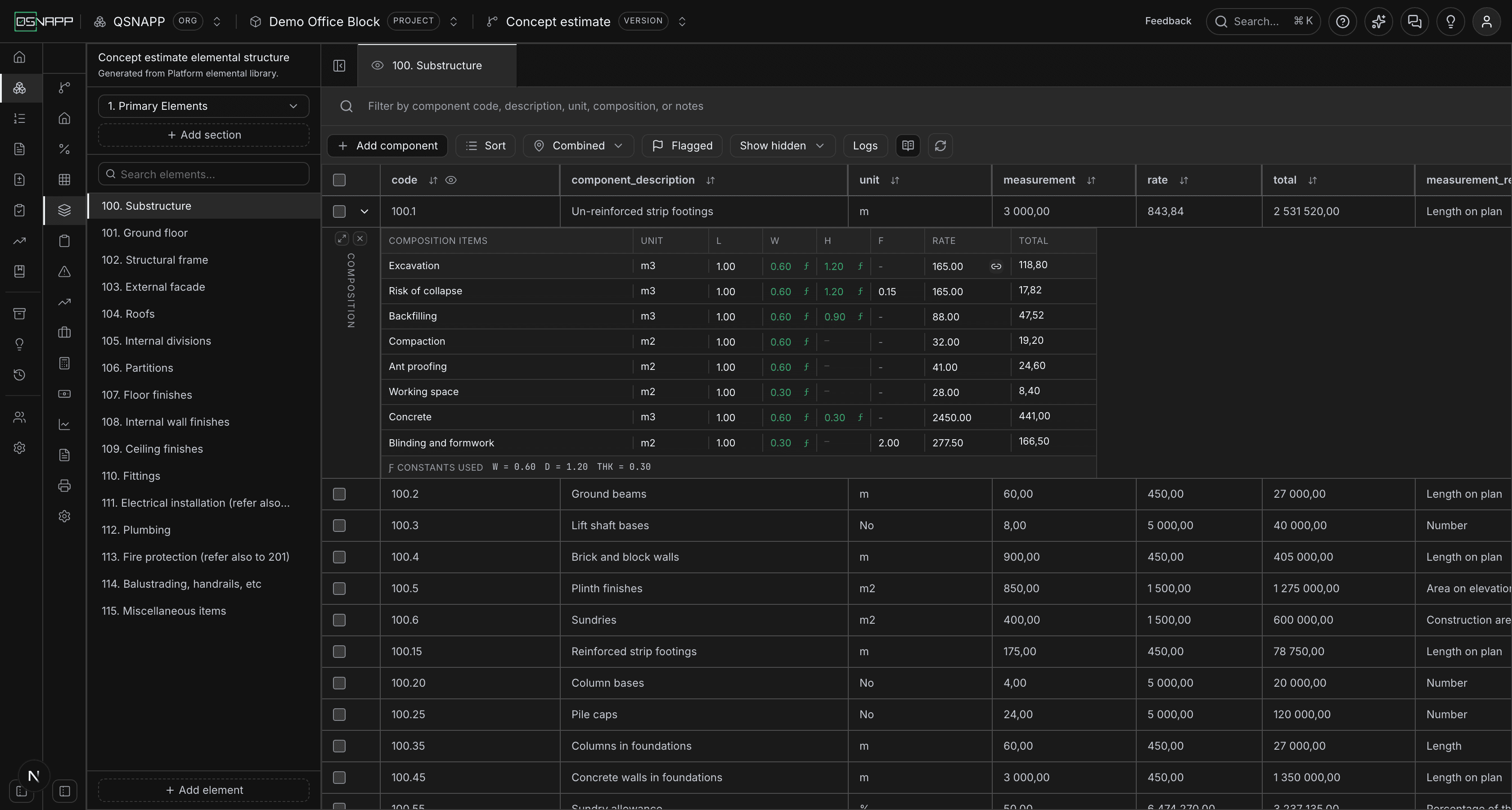Toggle code column visibility eye icon

tap(451, 180)
